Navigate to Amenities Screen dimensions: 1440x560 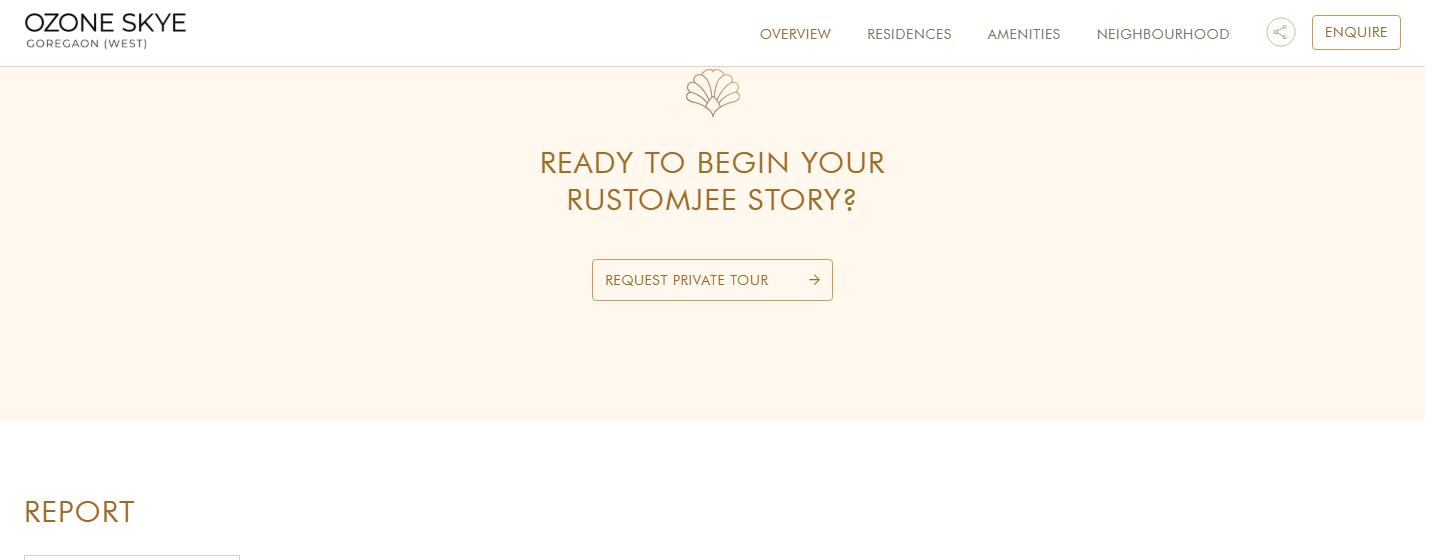1023,34
